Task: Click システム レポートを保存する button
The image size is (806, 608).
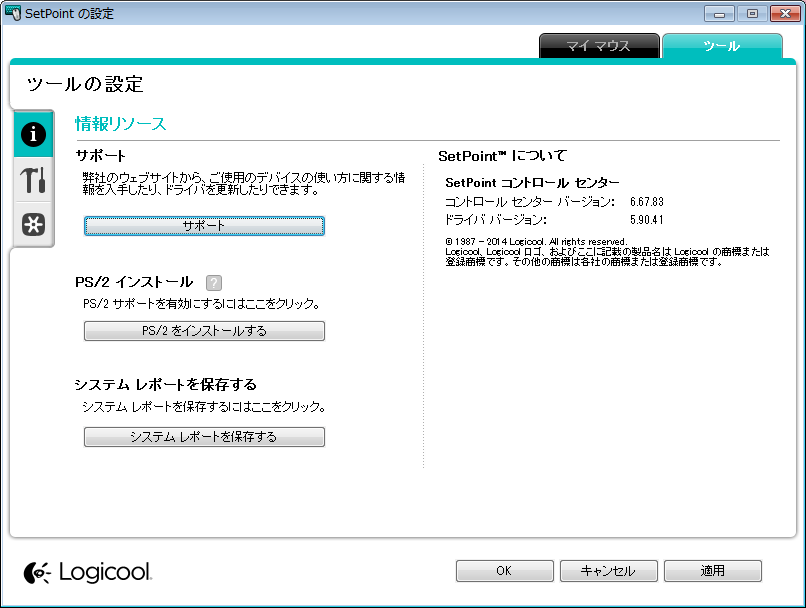Action: pos(204,437)
